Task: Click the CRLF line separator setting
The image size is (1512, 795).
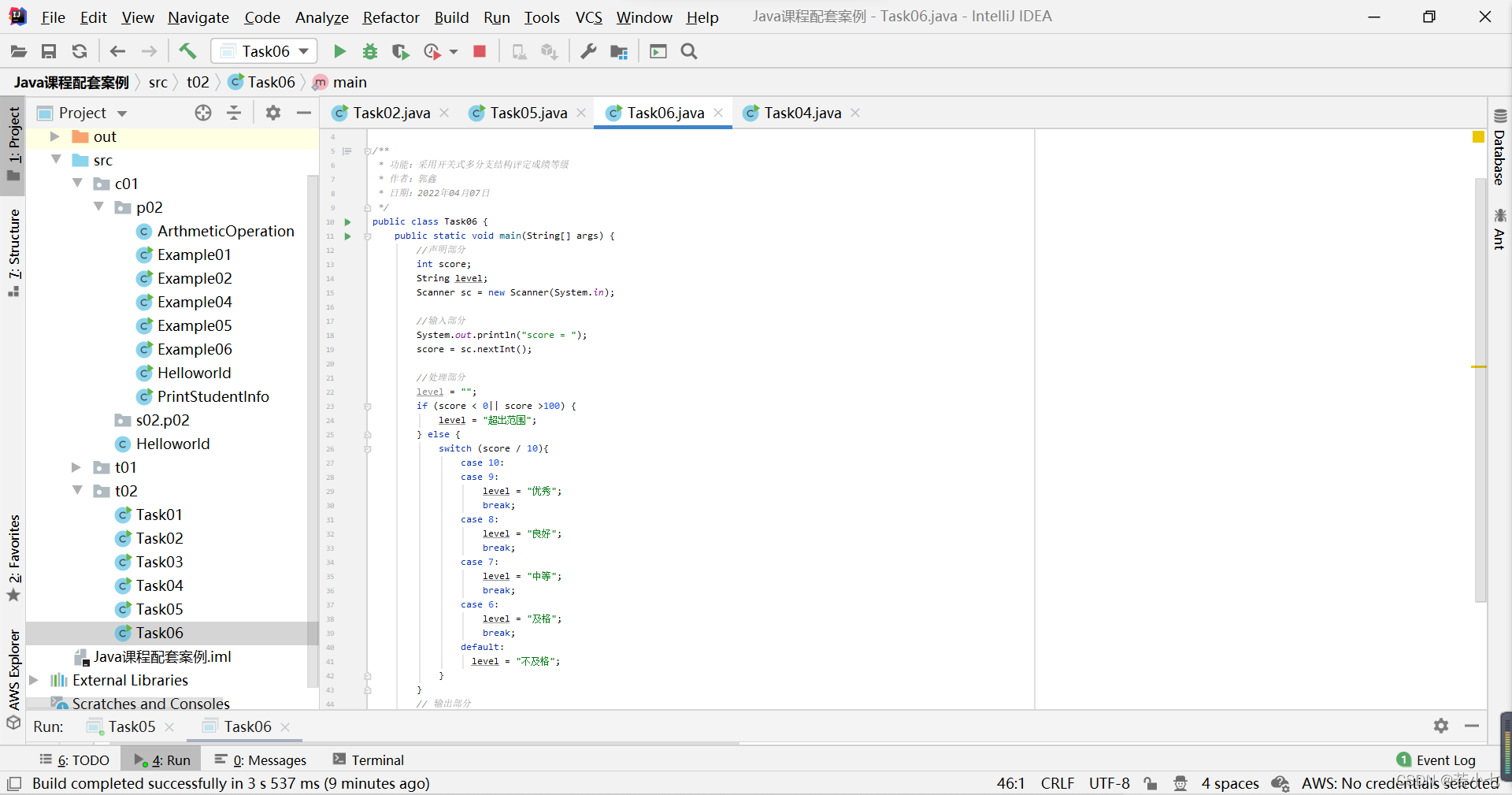Action: point(1057,783)
